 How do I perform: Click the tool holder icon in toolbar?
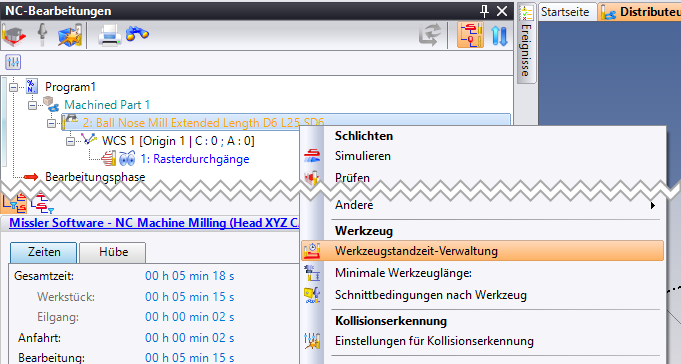[x=42, y=35]
